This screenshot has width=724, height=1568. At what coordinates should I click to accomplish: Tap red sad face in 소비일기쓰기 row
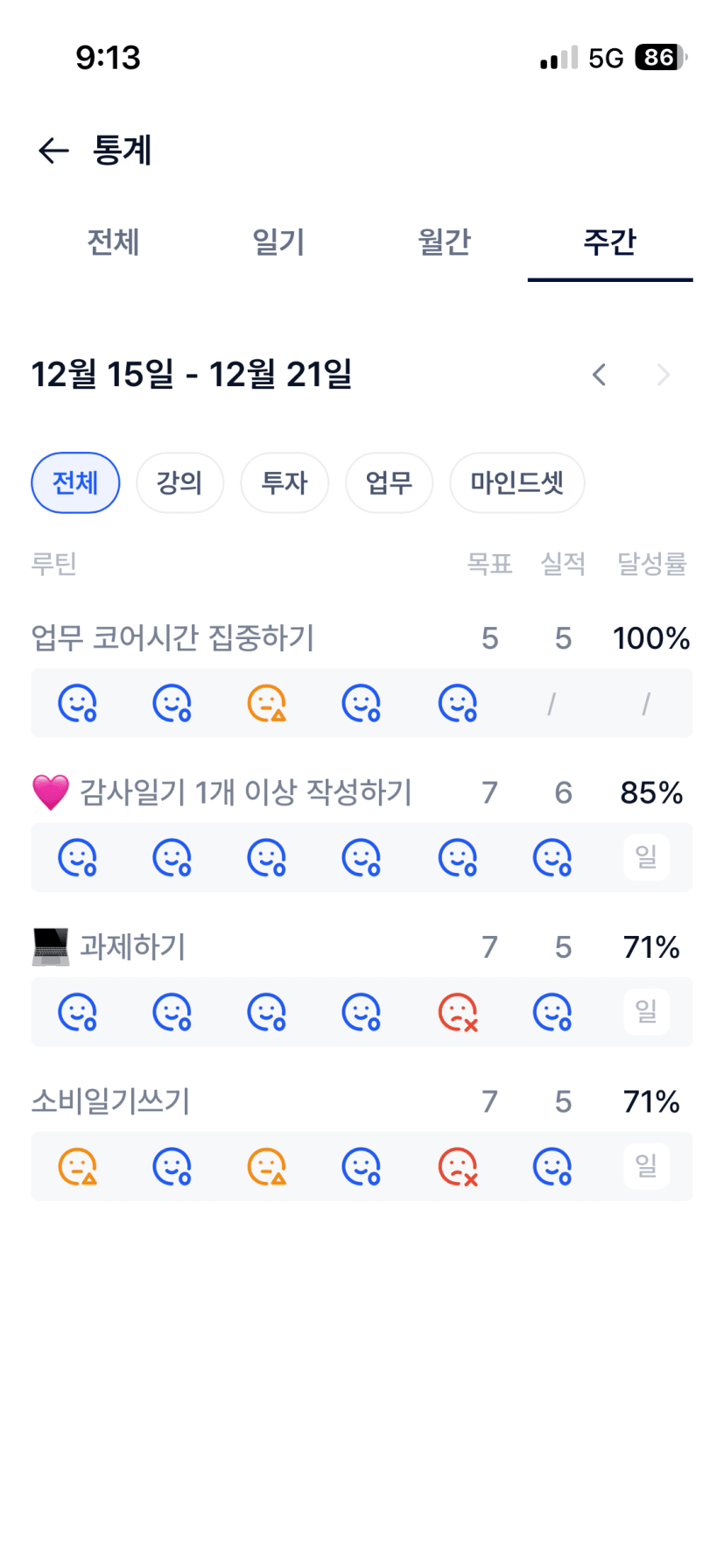pyautogui.click(x=457, y=1167)
